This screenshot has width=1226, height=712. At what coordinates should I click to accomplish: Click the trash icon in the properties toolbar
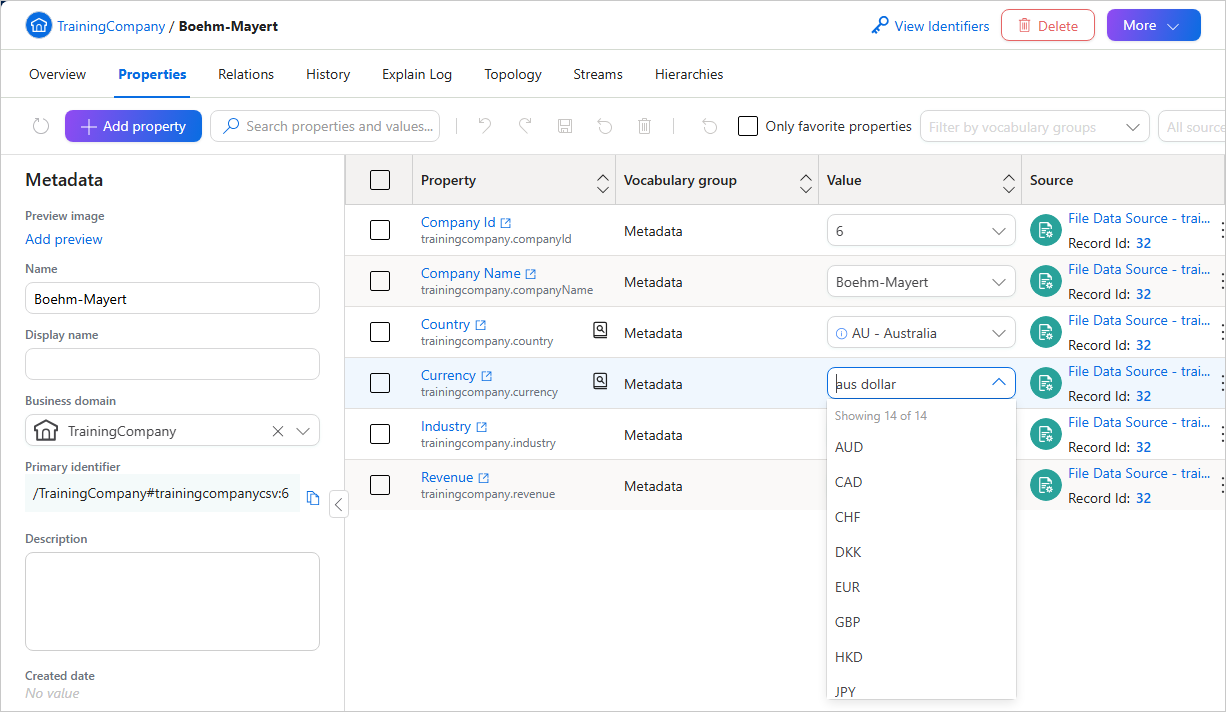[645, 126]
